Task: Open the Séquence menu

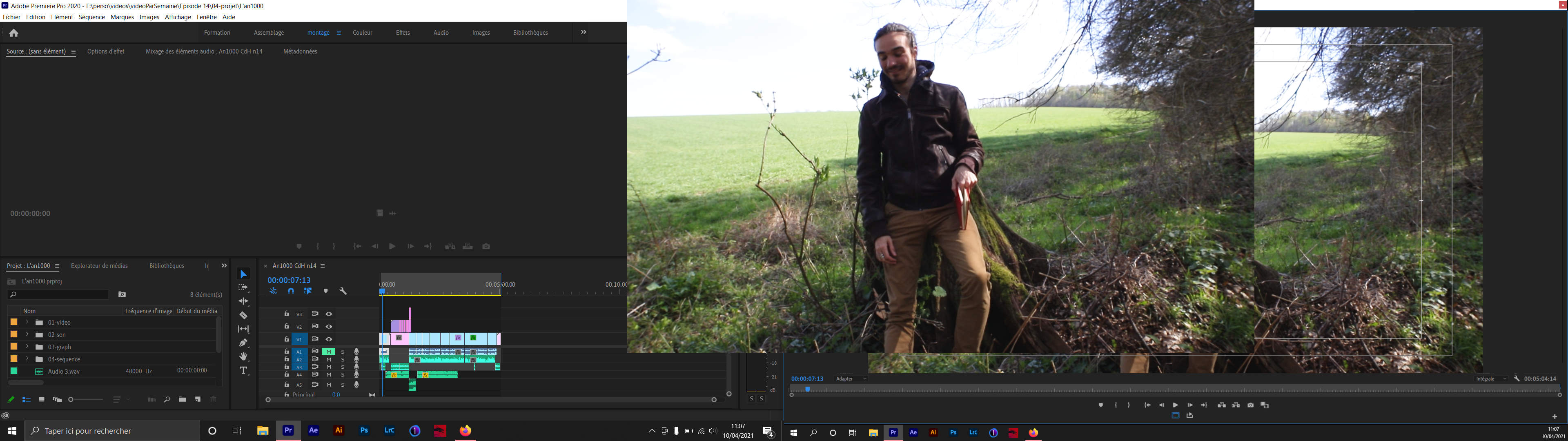Action: pos(91,17)
